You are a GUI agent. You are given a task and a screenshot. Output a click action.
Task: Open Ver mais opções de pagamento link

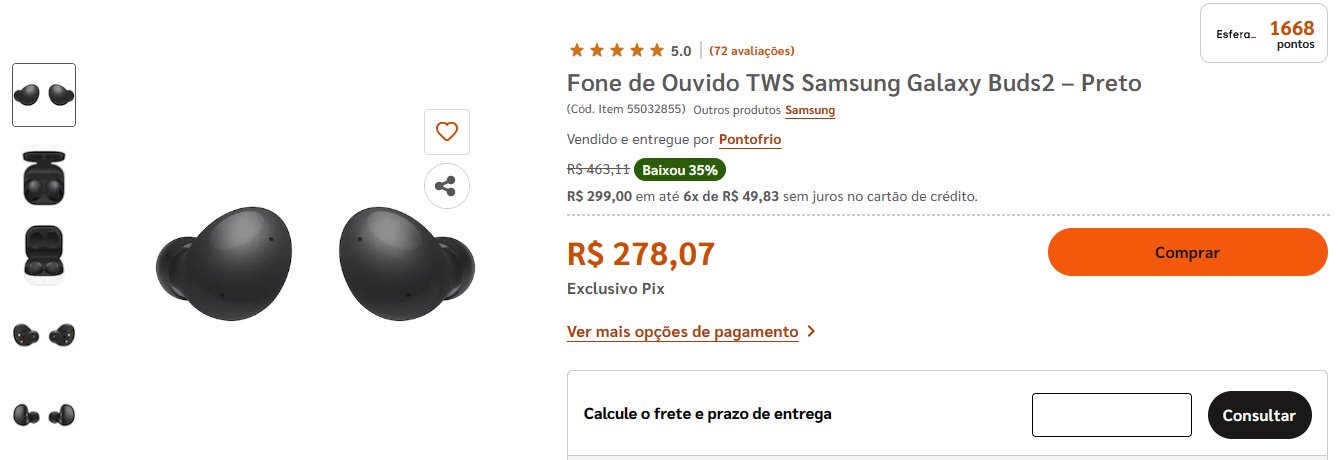point(683,331)
